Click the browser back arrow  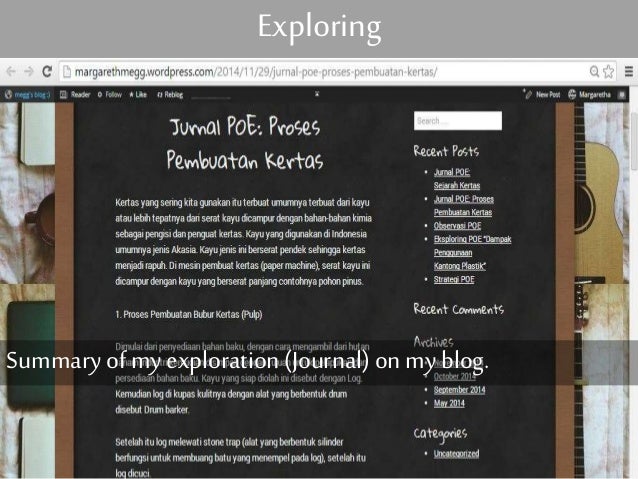point(11,72)
